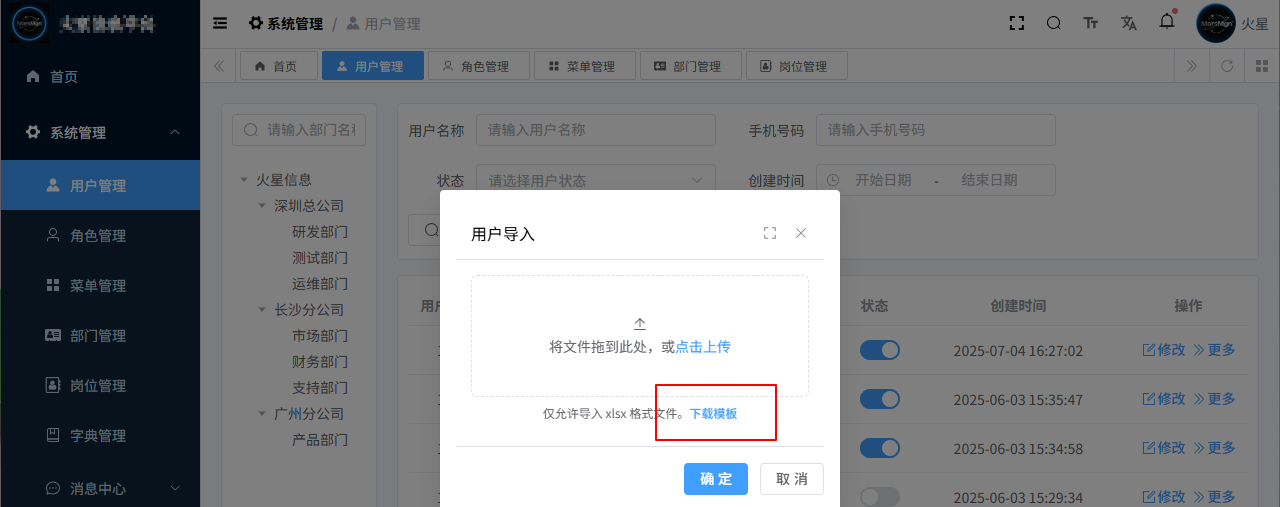Maximize the 用户导入 dialog

[769, 233]
